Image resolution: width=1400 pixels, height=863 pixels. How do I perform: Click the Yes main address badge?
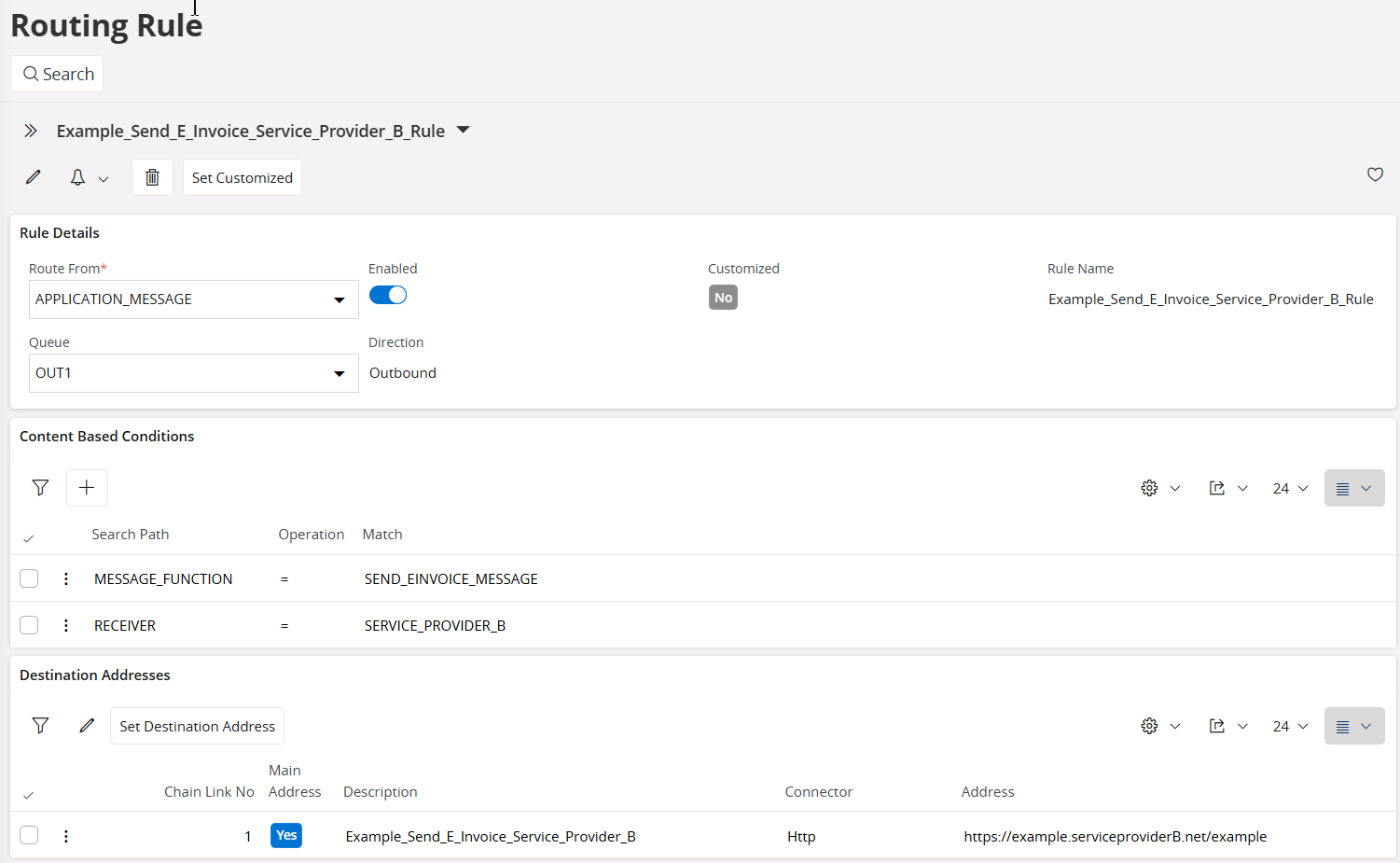(x=286, y=835)
